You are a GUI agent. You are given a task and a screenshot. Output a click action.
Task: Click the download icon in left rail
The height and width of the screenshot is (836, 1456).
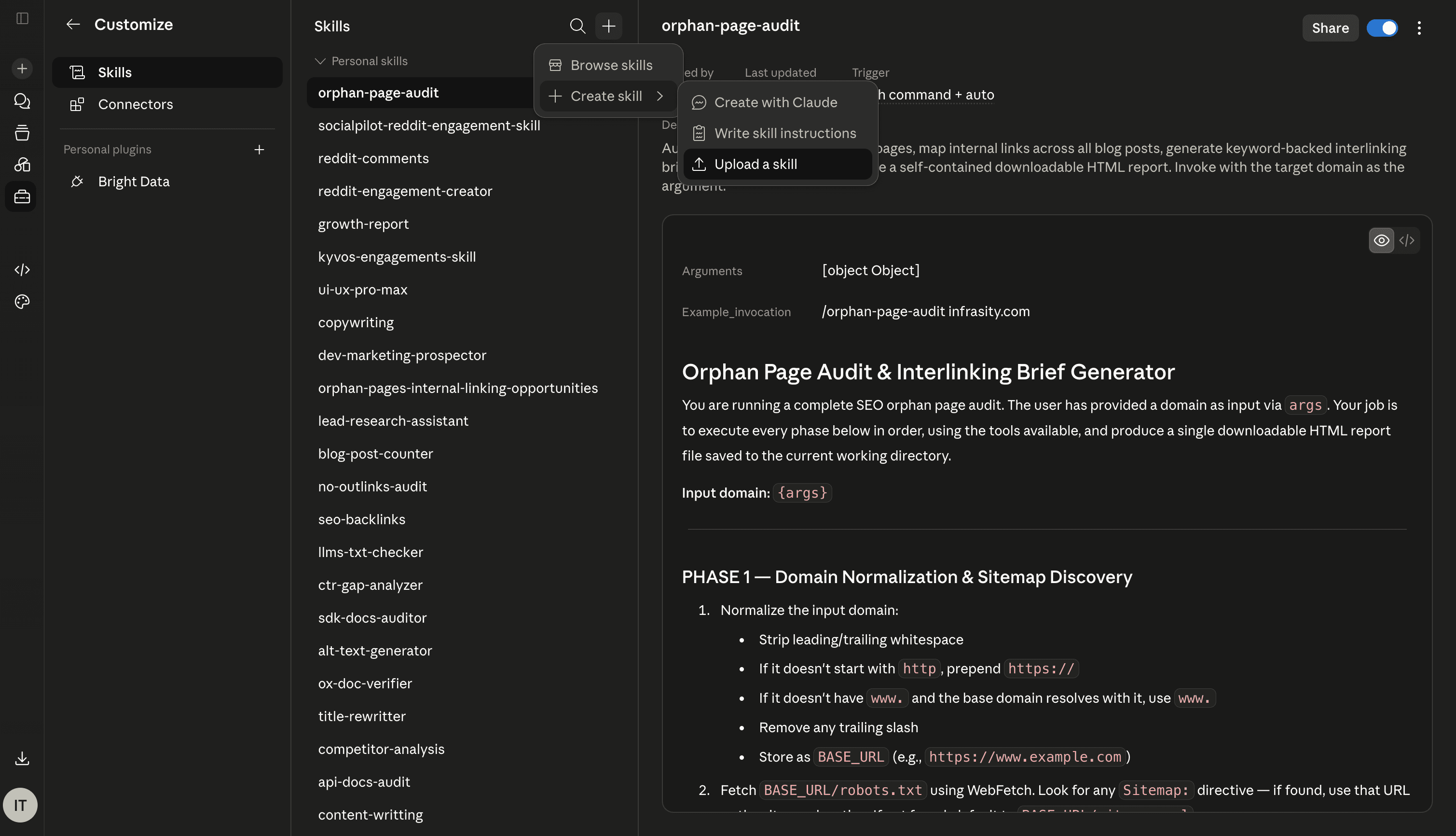click(x=22, y=758)
